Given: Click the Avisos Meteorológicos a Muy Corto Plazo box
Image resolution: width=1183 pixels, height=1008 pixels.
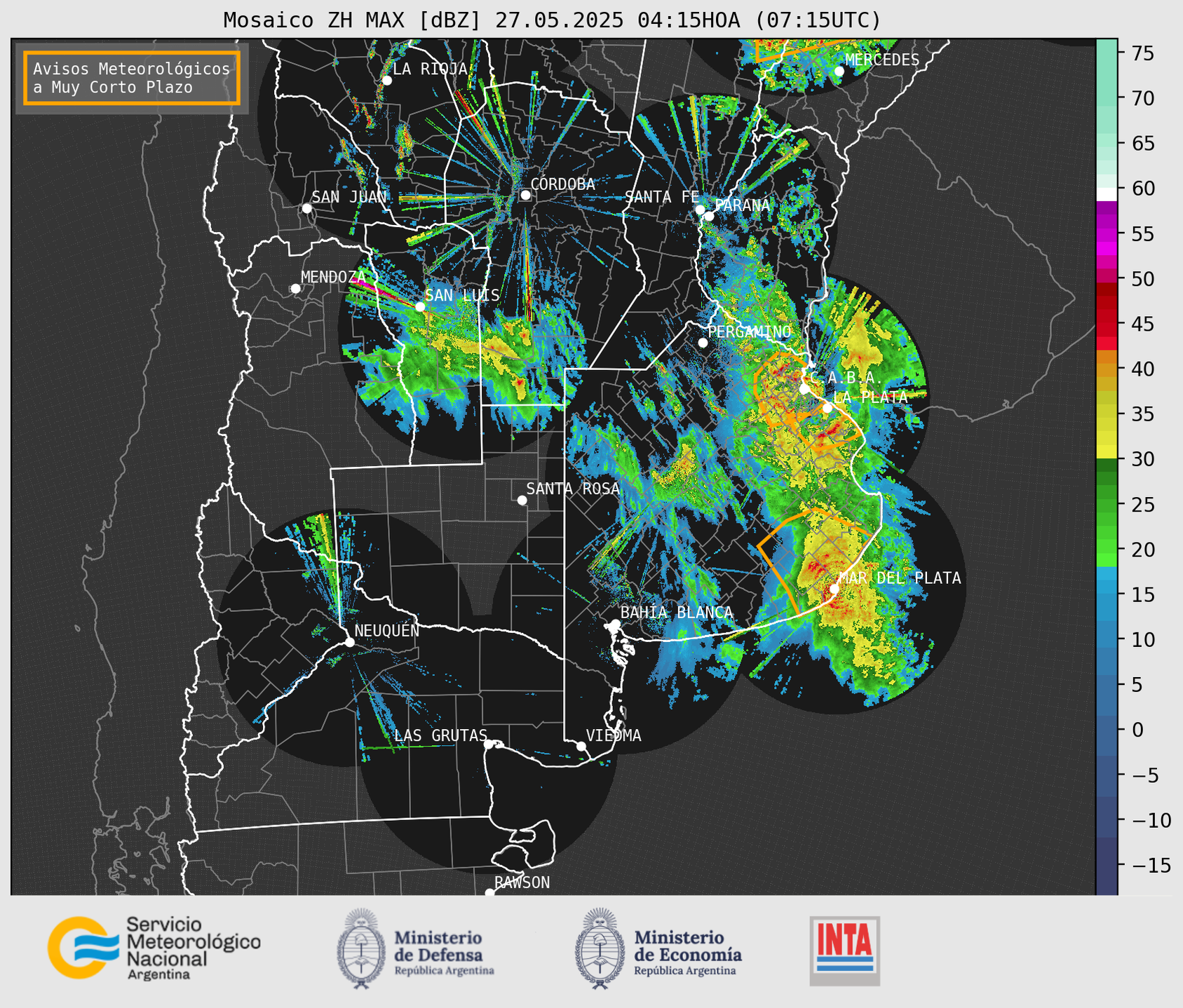Looking at the screenshot, I should 132,78.
